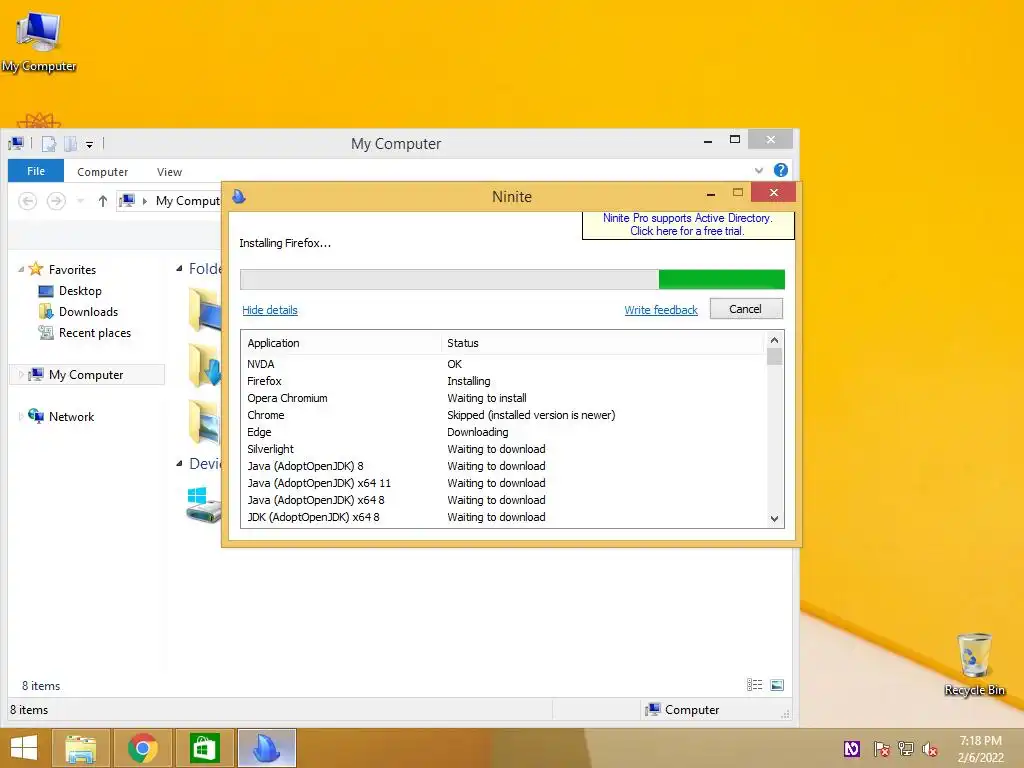Click the Write feedback link
This screenshot has height=768, width=1024.
point(661,310)
